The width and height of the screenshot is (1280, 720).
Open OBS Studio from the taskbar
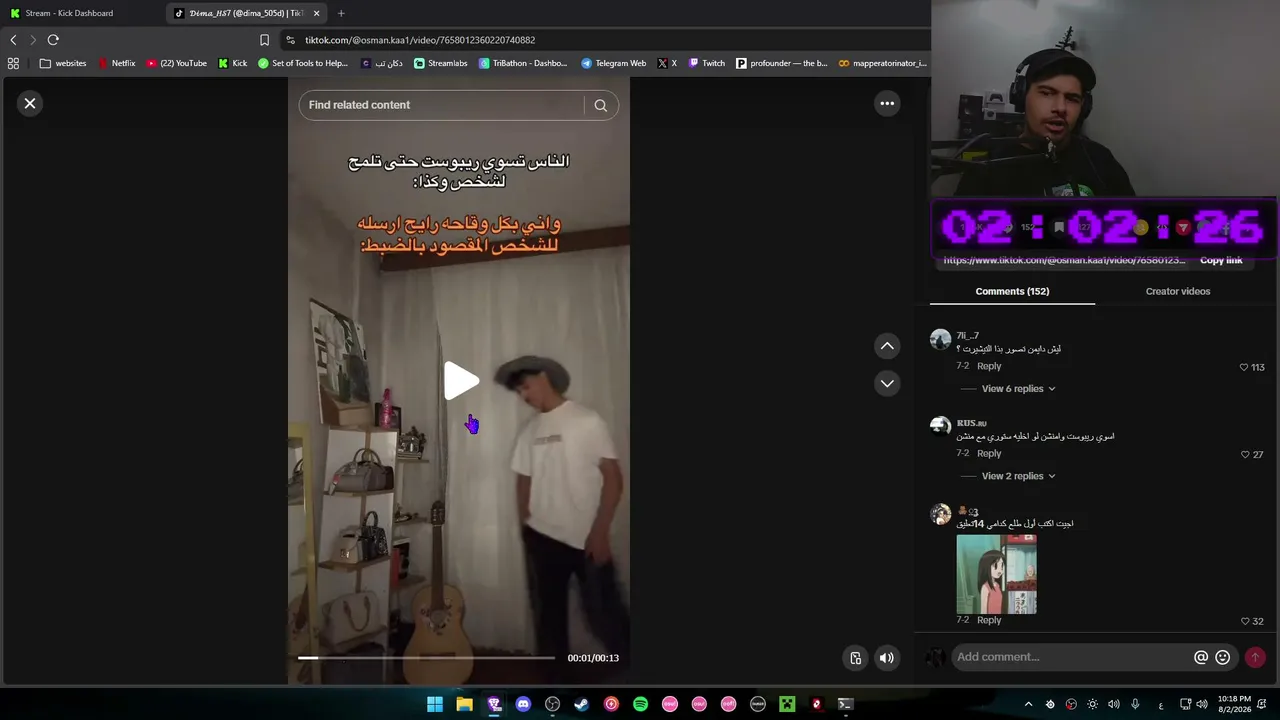point(552,704)
